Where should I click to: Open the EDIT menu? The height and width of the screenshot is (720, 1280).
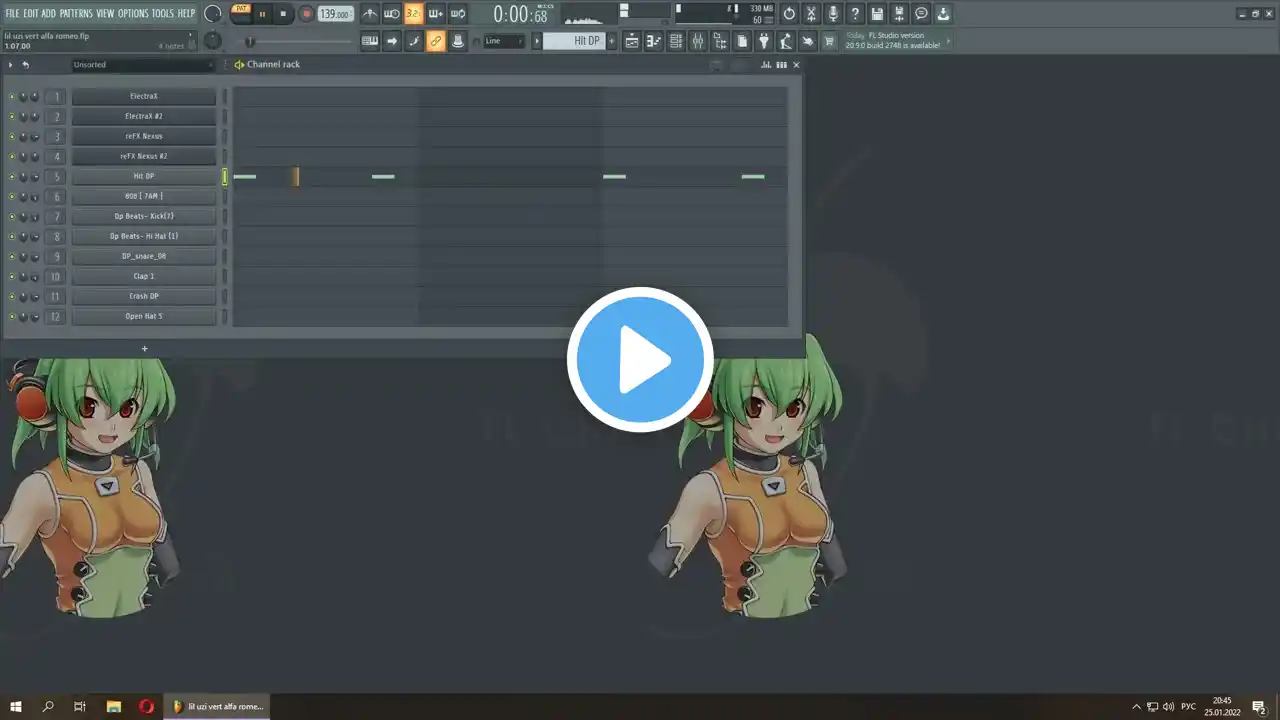pos(31,13)
